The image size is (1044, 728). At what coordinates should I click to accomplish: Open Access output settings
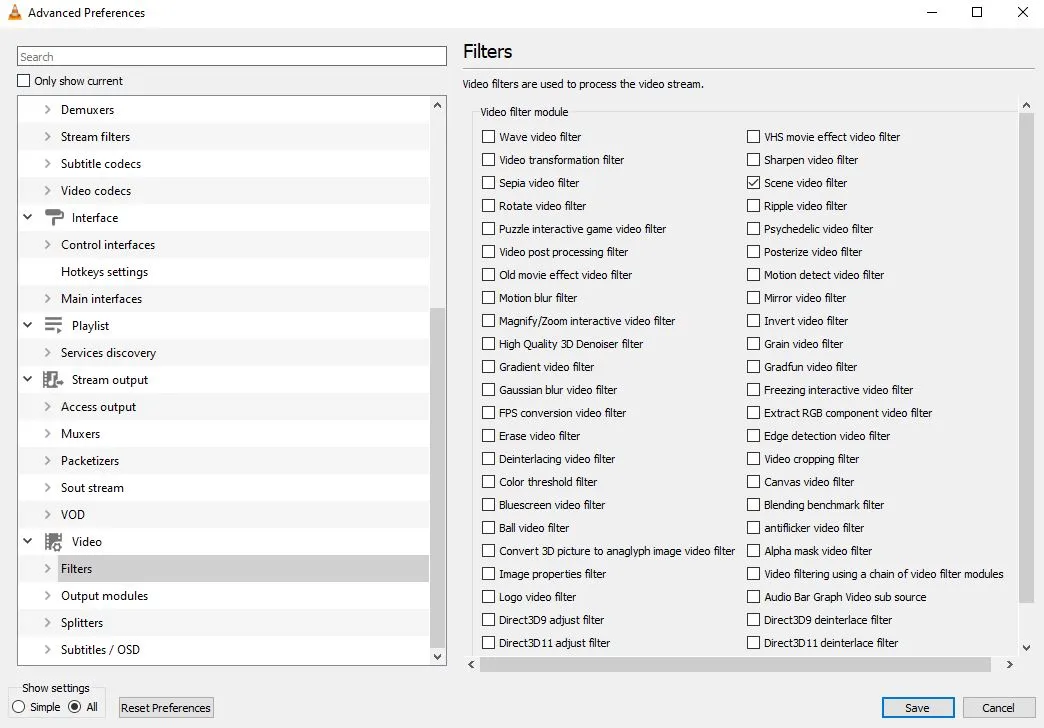tap(99, 406)
